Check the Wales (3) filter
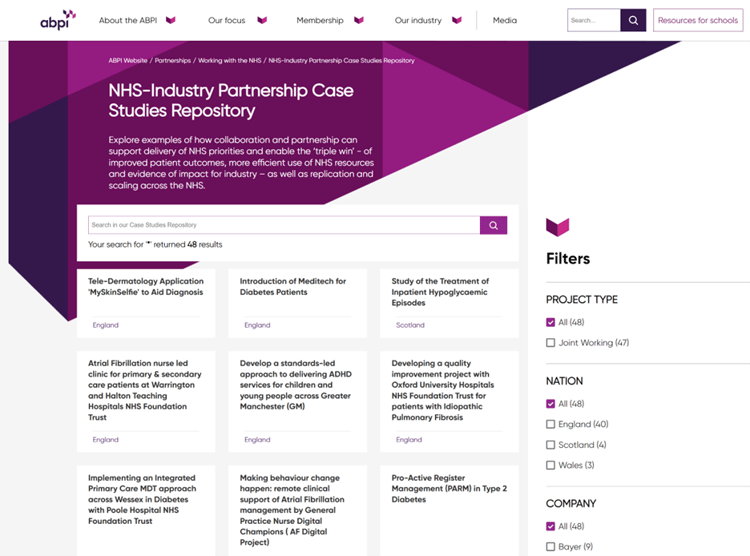The height and width of the screenshot is (556, 750). pyautogui.click(x=551, y=465)
